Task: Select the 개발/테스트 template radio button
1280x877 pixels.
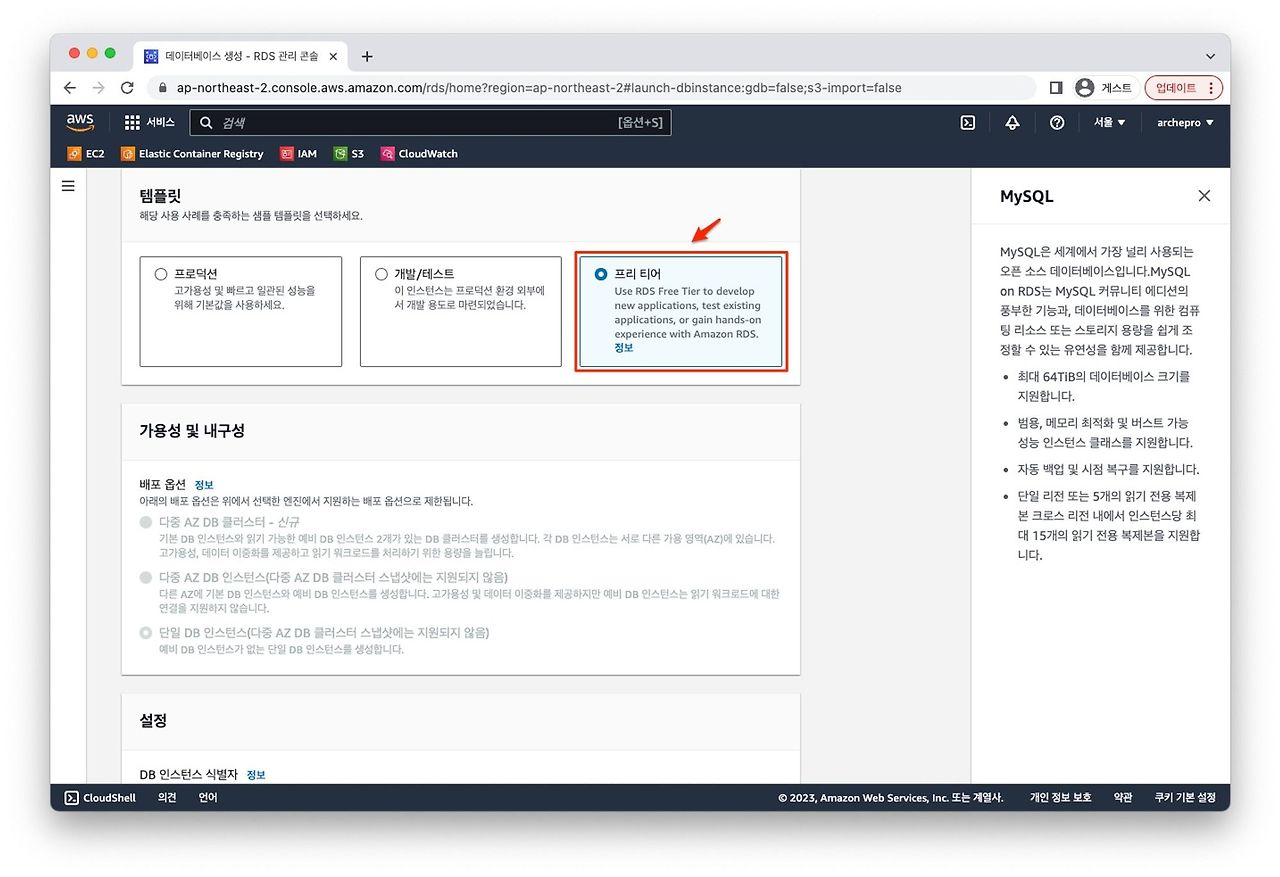Action: 381,274
